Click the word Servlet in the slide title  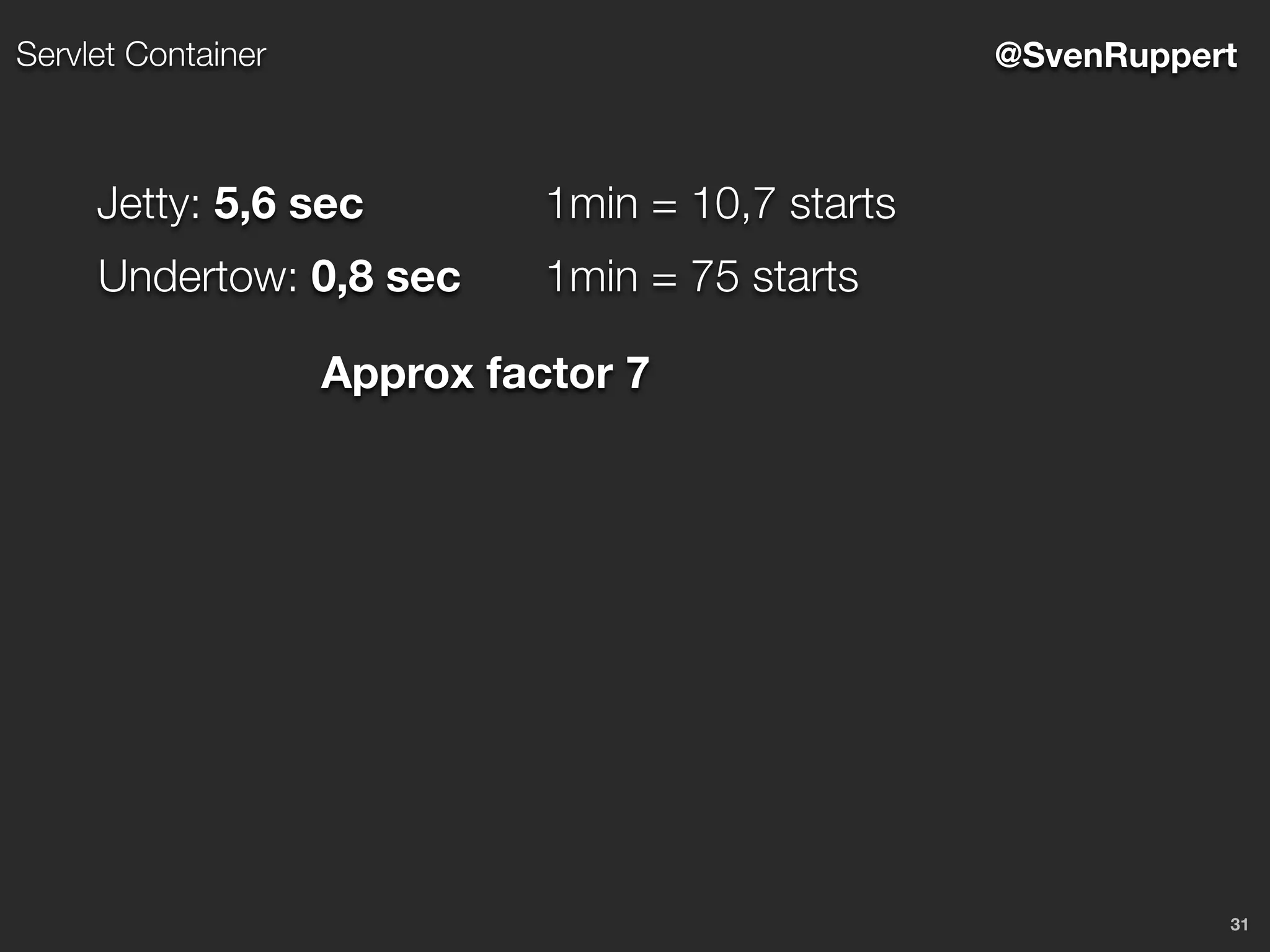[x=66, y=55]
